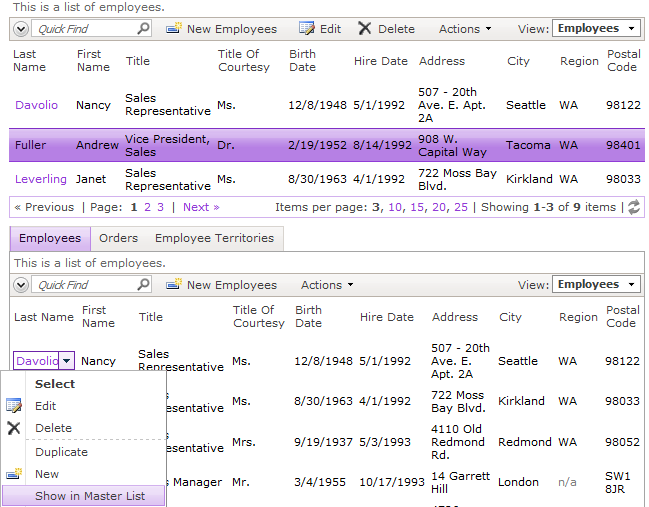Sort top list by Last Name header

(x=29, y=60)
